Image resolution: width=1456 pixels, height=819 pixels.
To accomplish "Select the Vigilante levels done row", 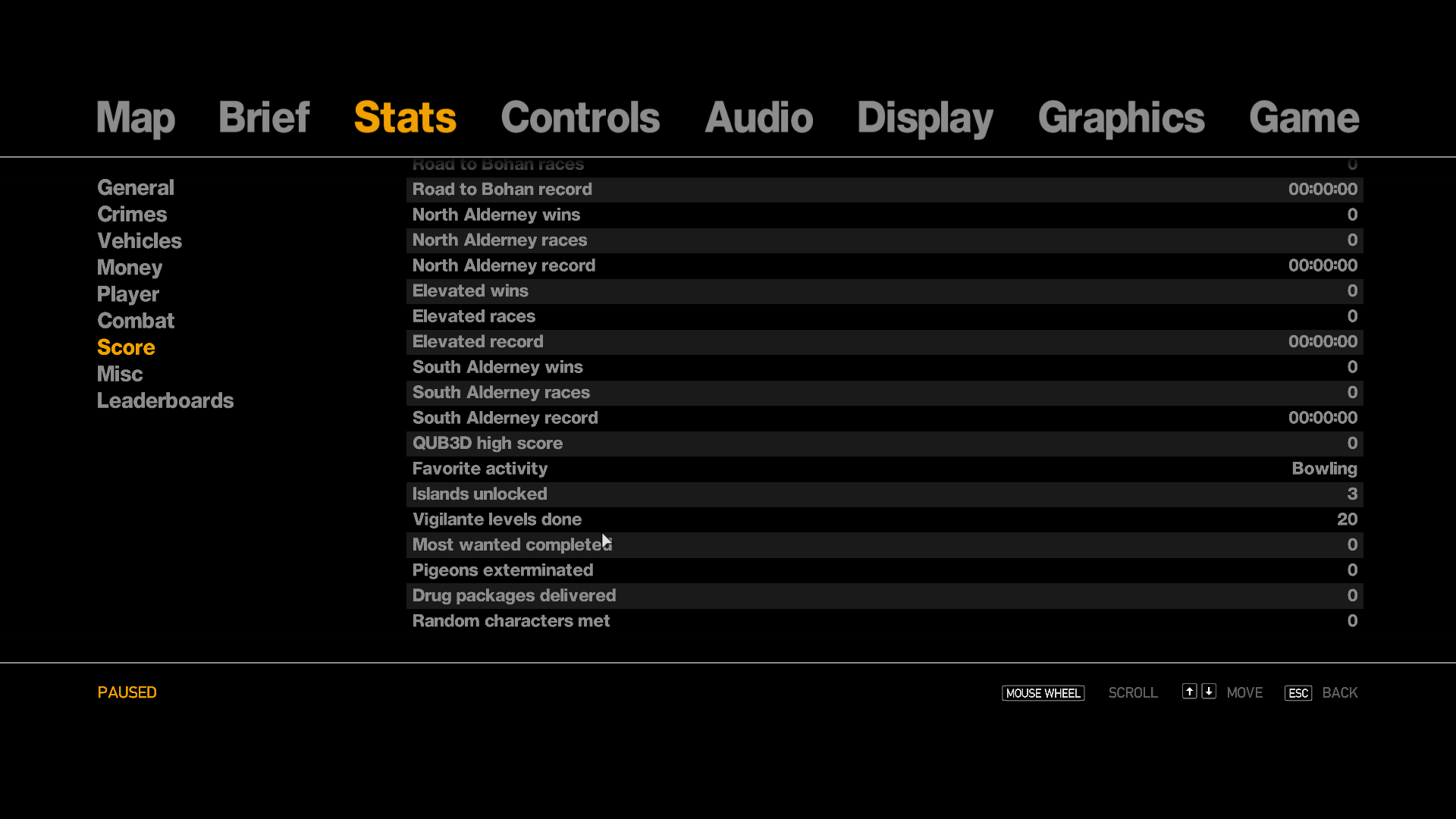I will point(885,519).
